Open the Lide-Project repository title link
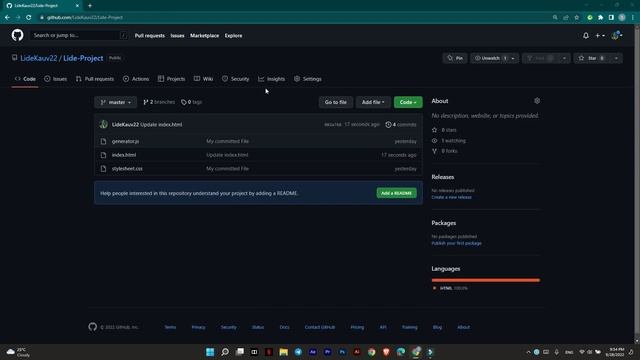640x360 pixels. (83, 58)
